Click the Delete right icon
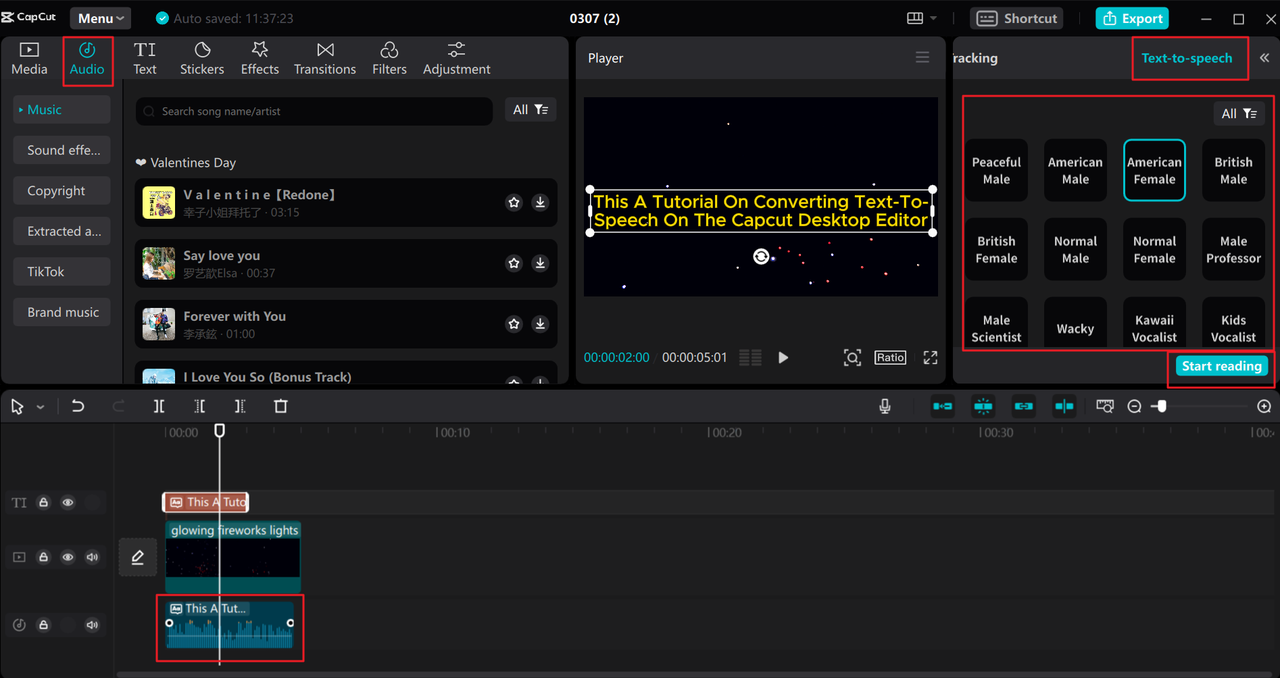This screenshot has height=678, width=1280. [240, 406]
